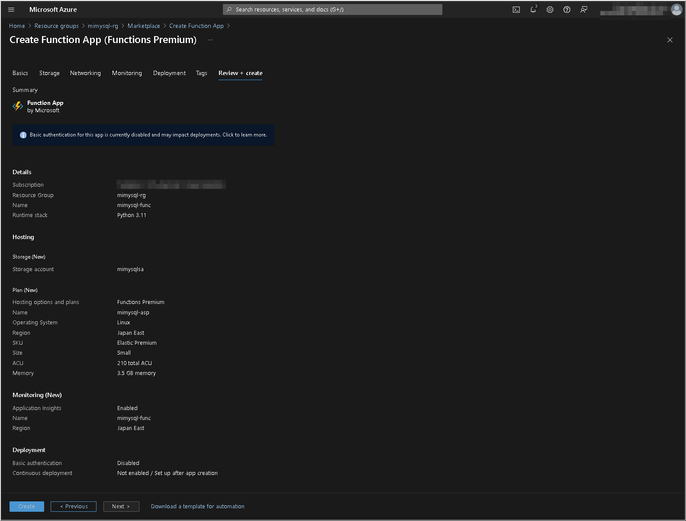Screen dimensions: 686x521
Task: Select the Review + create tab
Action: (x=241, y=73)
